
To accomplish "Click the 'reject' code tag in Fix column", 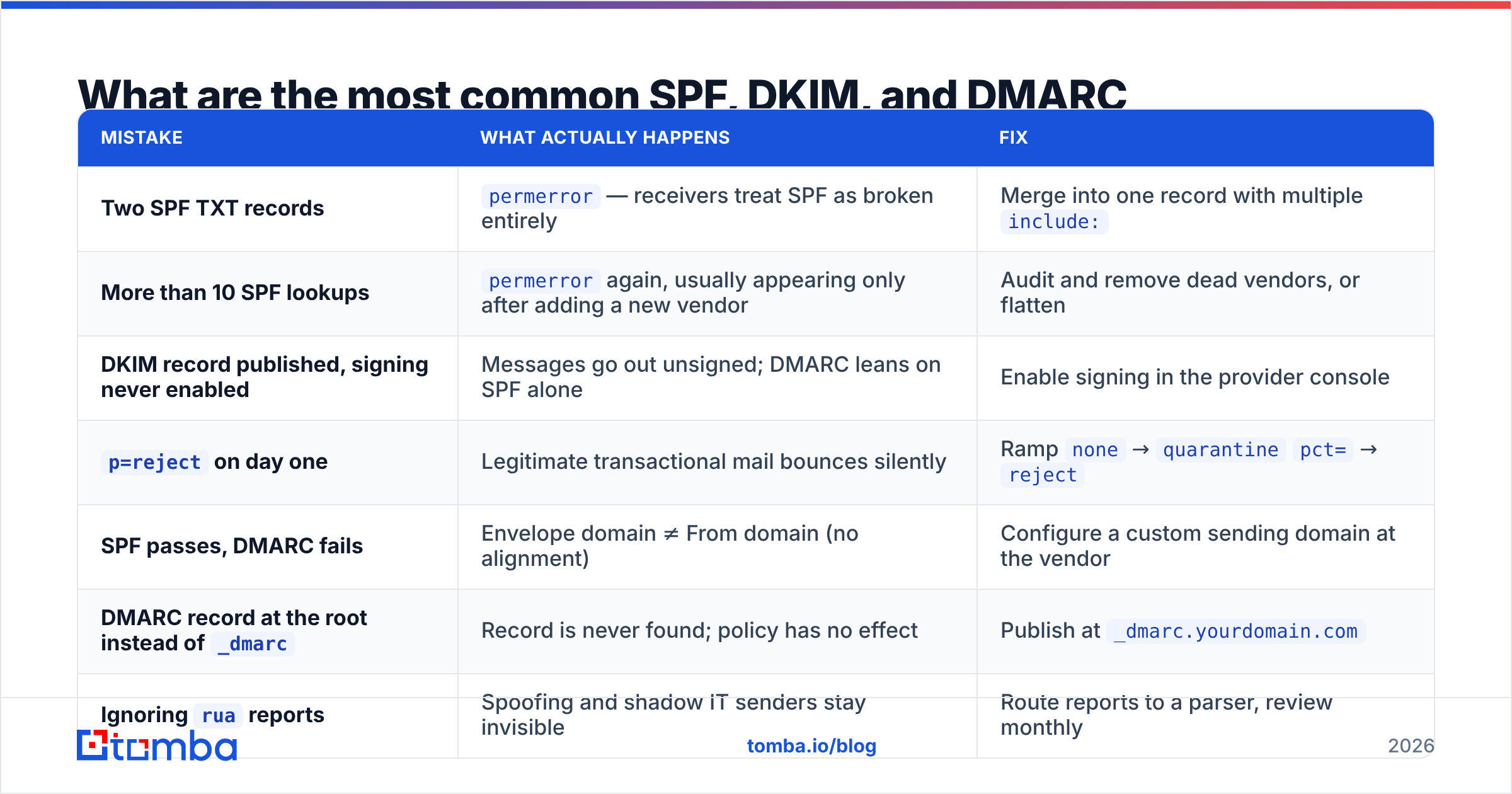I will (1043, 475).
